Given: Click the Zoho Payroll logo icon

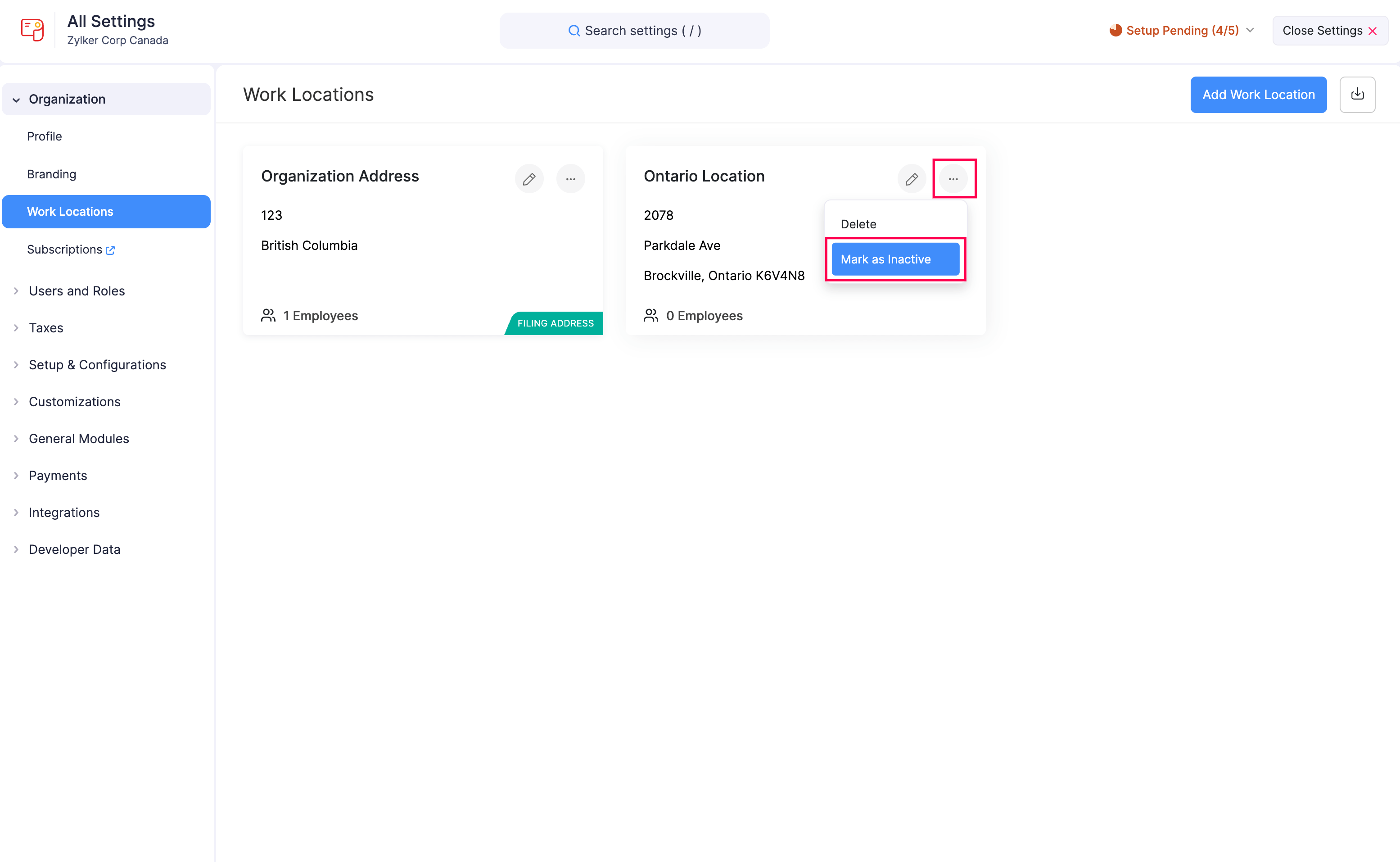Looking at the screenshot, I should pos(32,30).
